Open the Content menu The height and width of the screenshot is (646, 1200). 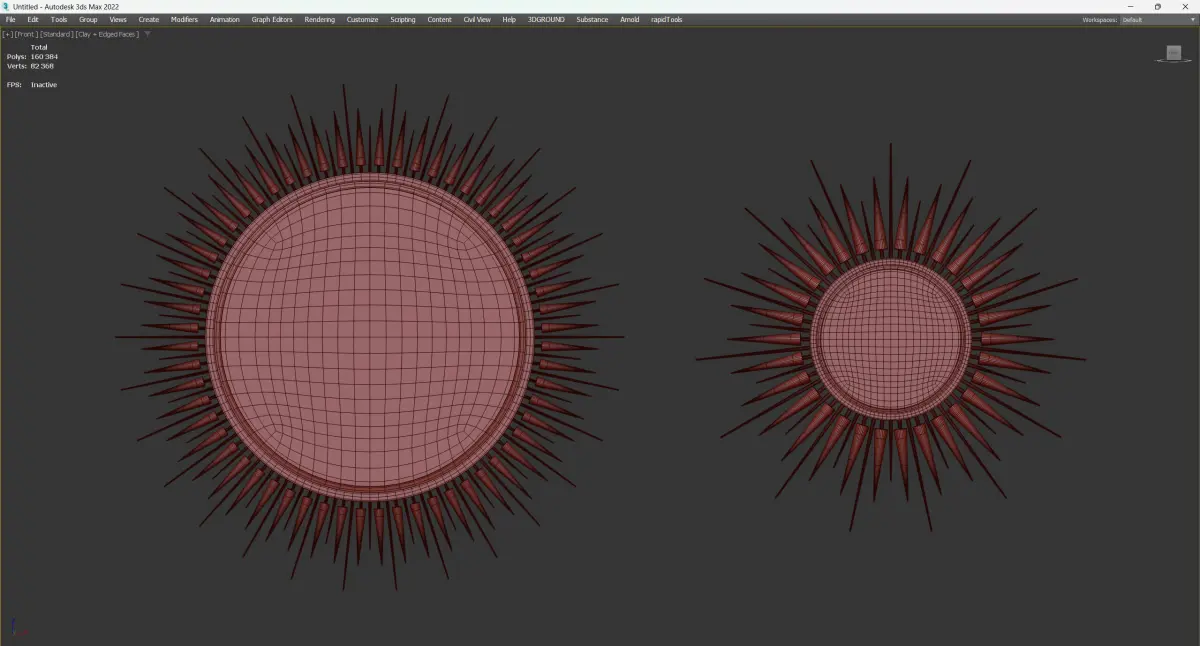click(440, 19)
